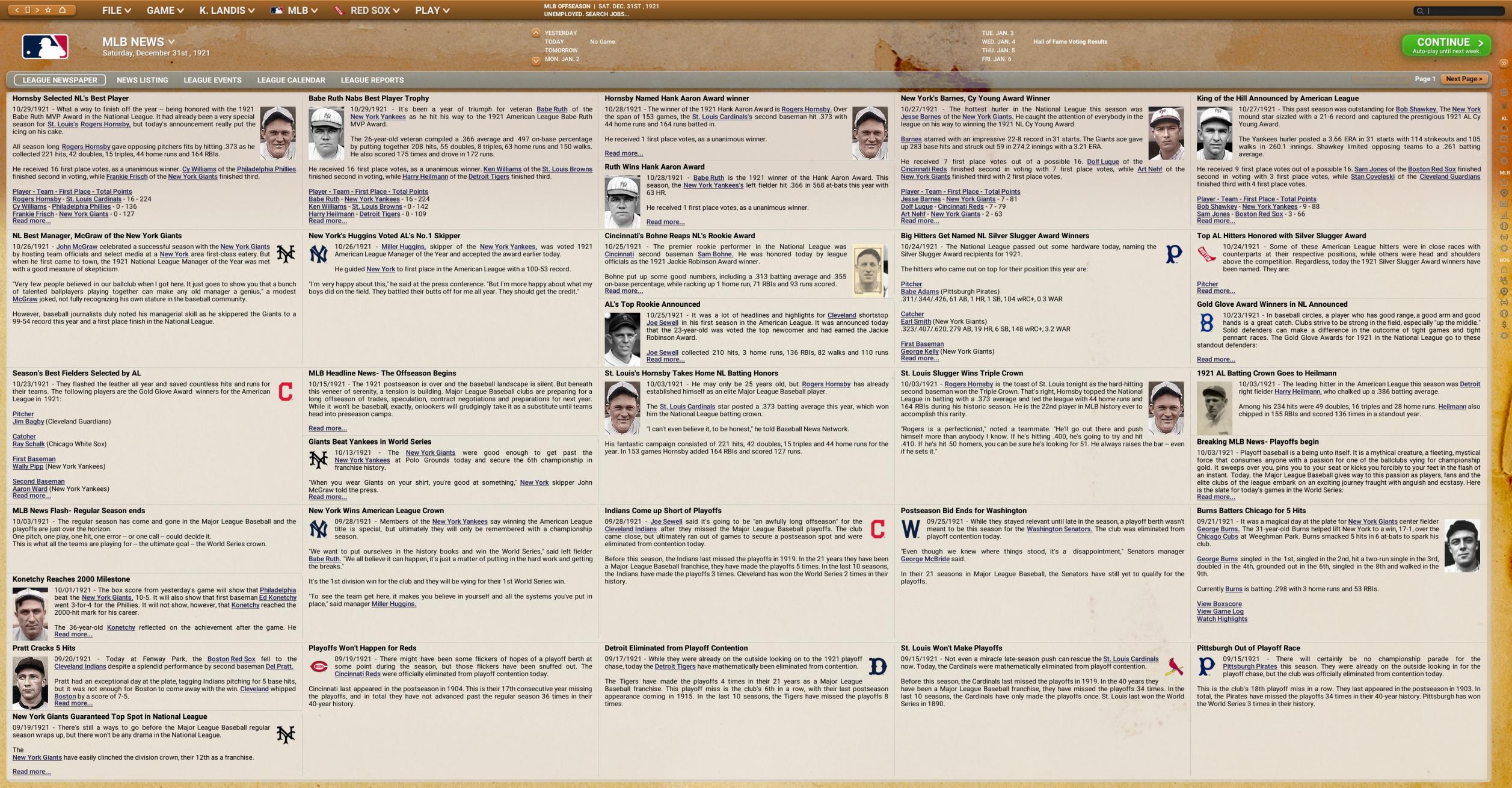The width and height of the screenshot is (1512, 788).
Task: Click the MLB section baseball icon
Action: [1504, 226]
